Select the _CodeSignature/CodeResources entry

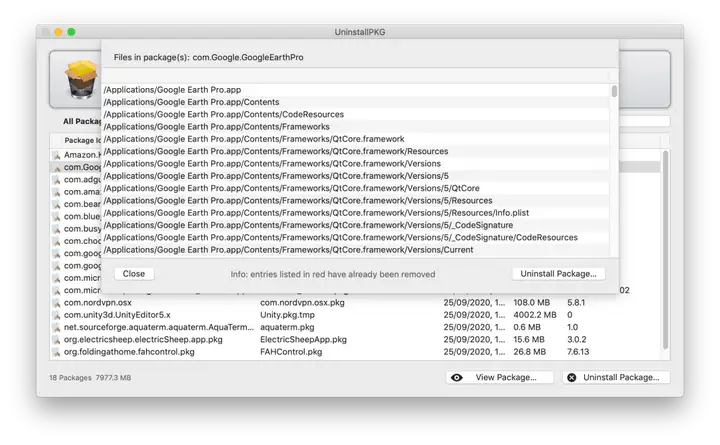click(355, 237)
